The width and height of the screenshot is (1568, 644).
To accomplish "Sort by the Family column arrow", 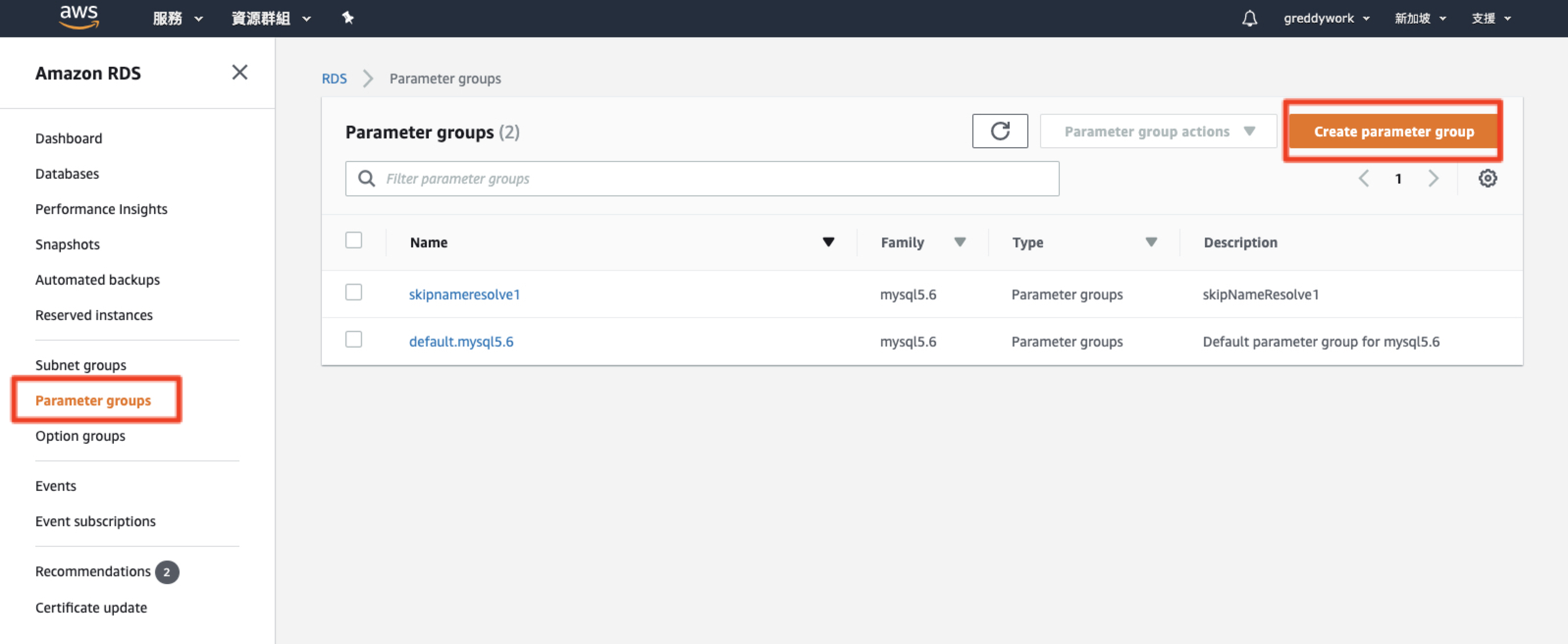I will pos(960,242).
